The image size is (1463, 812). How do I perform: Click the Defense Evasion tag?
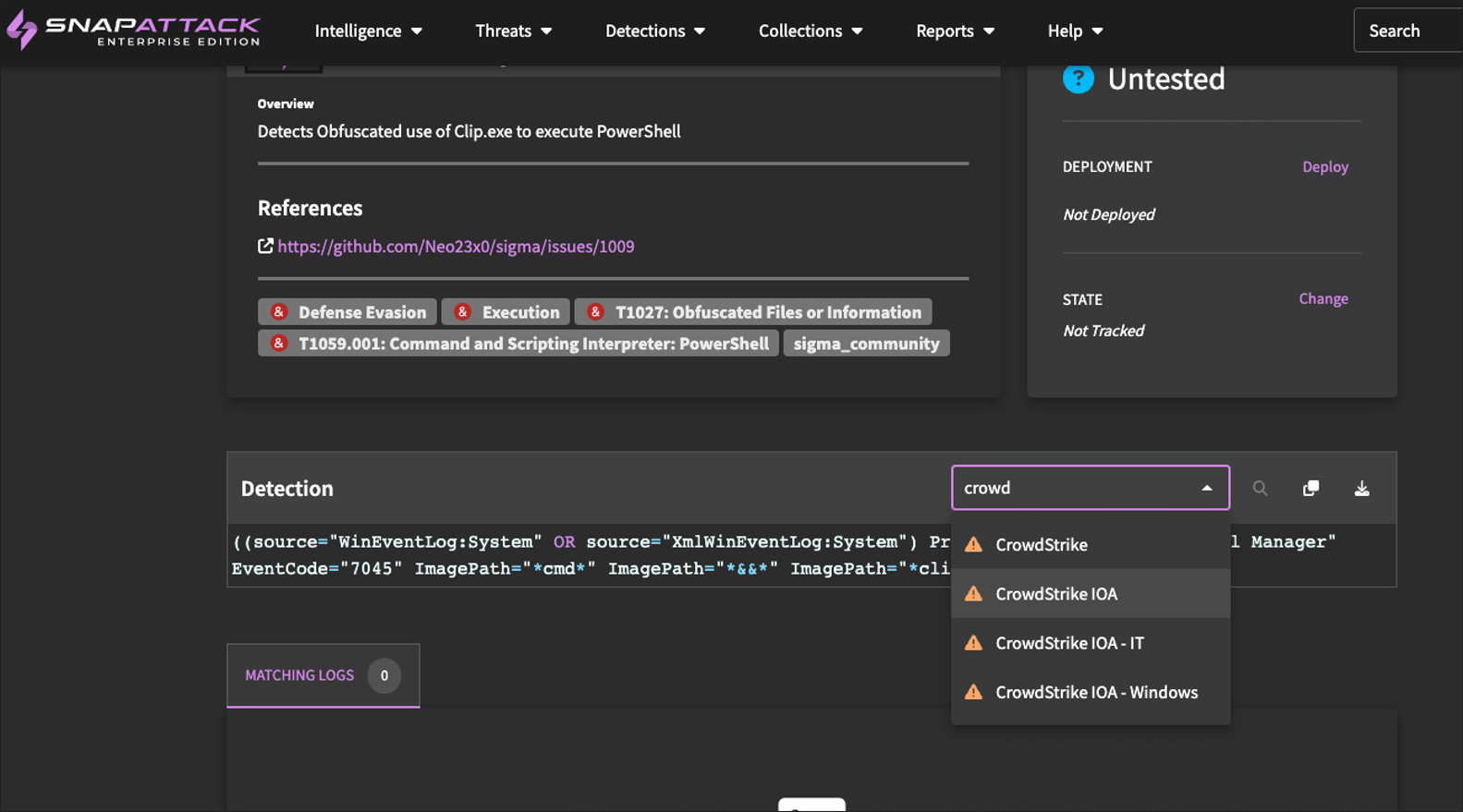[347, 312]
